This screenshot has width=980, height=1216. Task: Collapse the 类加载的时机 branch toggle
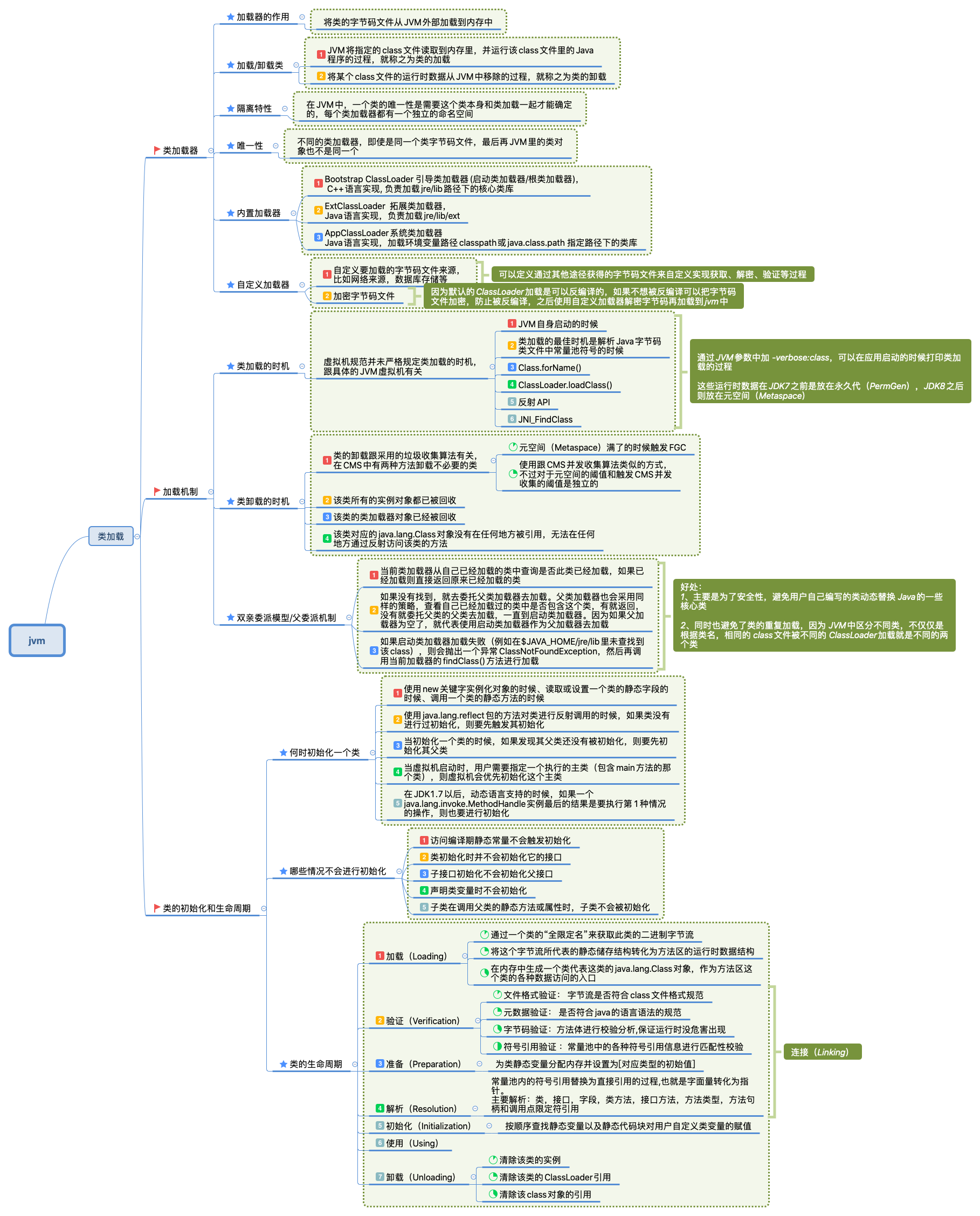302,367
